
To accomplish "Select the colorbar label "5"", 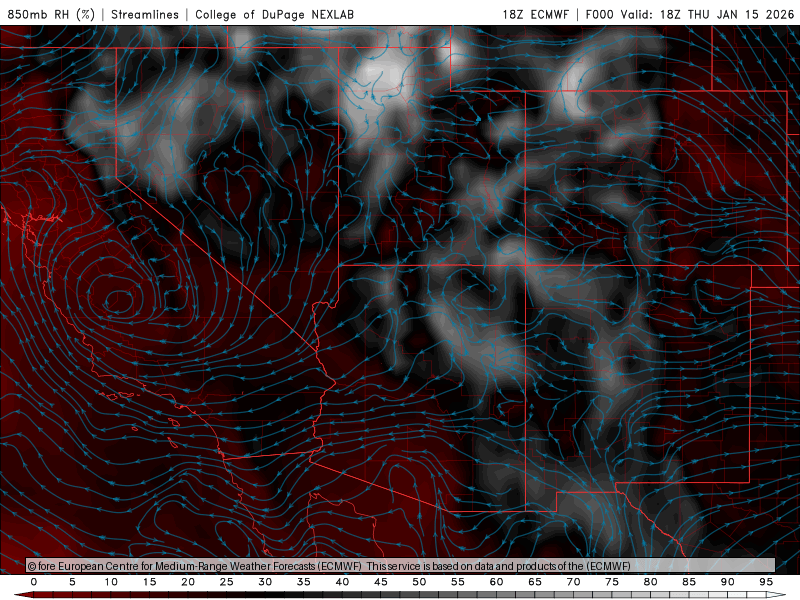I will pyautogui.click(x=72, y=582).
